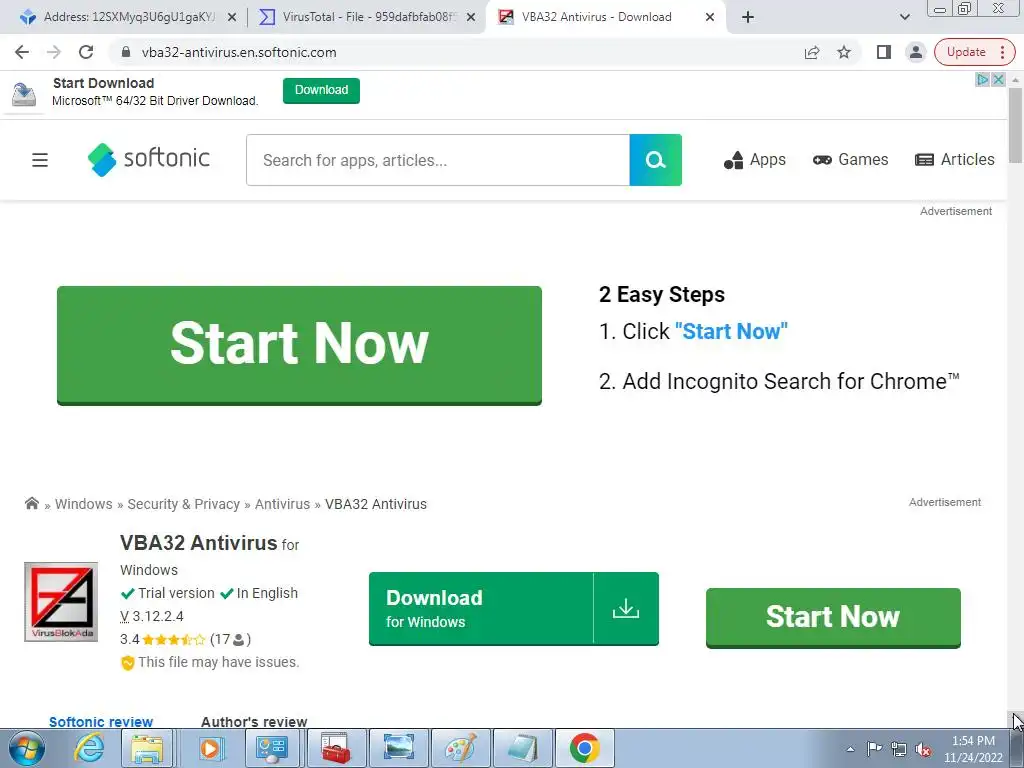Open the Windows breadcrumb link
The width and height of the screenshot is (1024, 768).
click(x=84, y=504)
